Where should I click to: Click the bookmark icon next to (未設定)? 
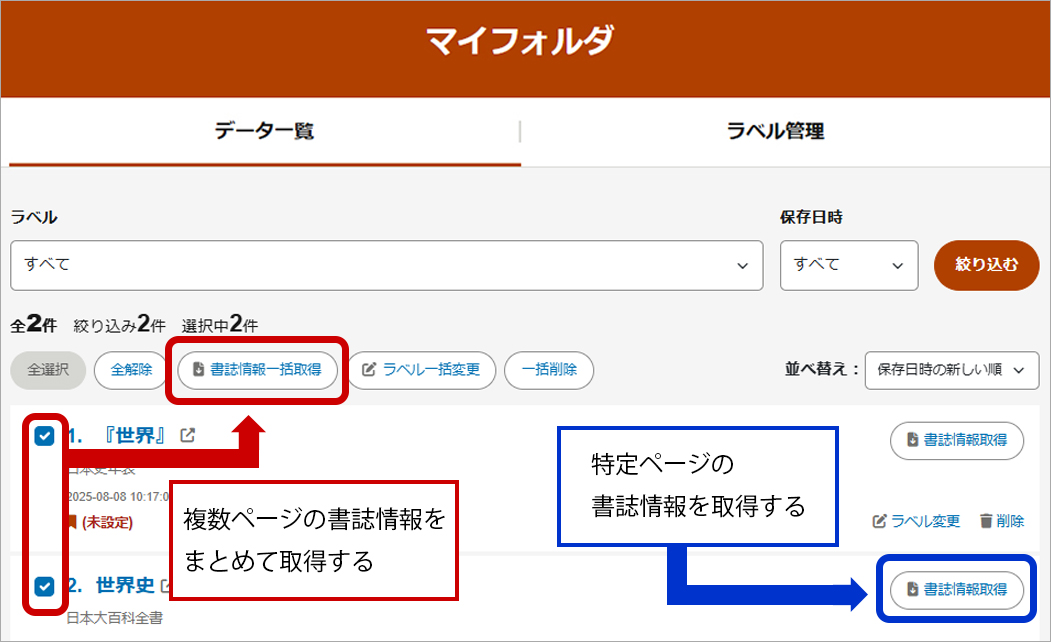point(72,521)
